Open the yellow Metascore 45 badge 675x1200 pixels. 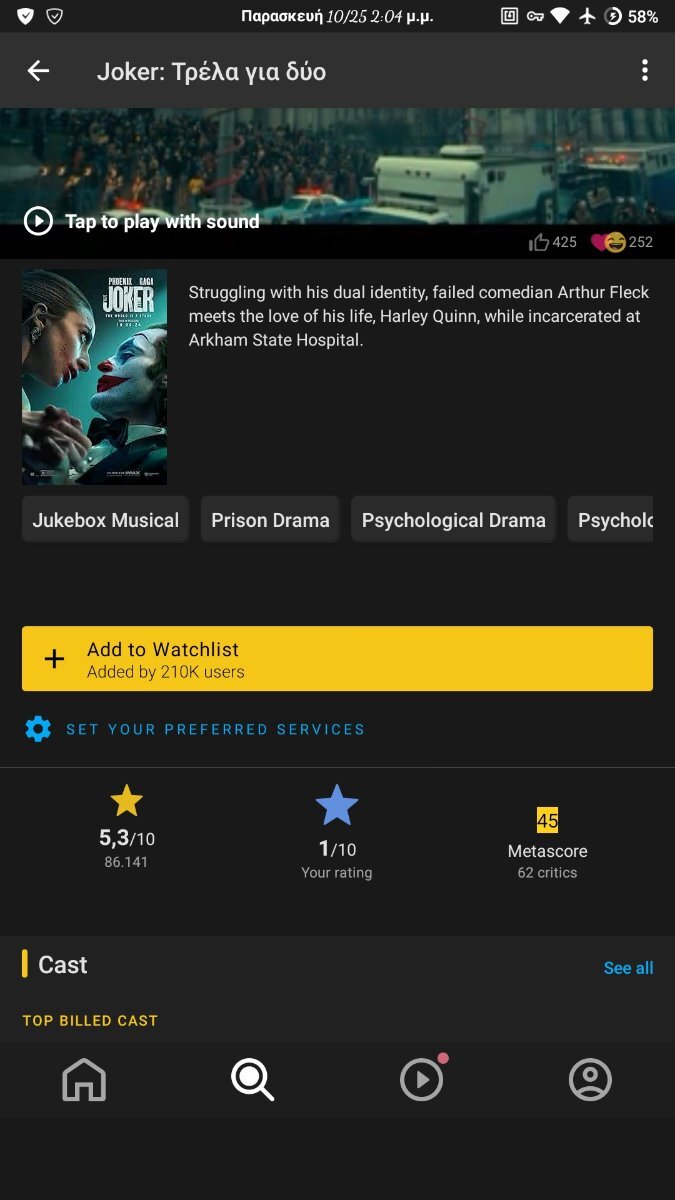tap(547, 821)
